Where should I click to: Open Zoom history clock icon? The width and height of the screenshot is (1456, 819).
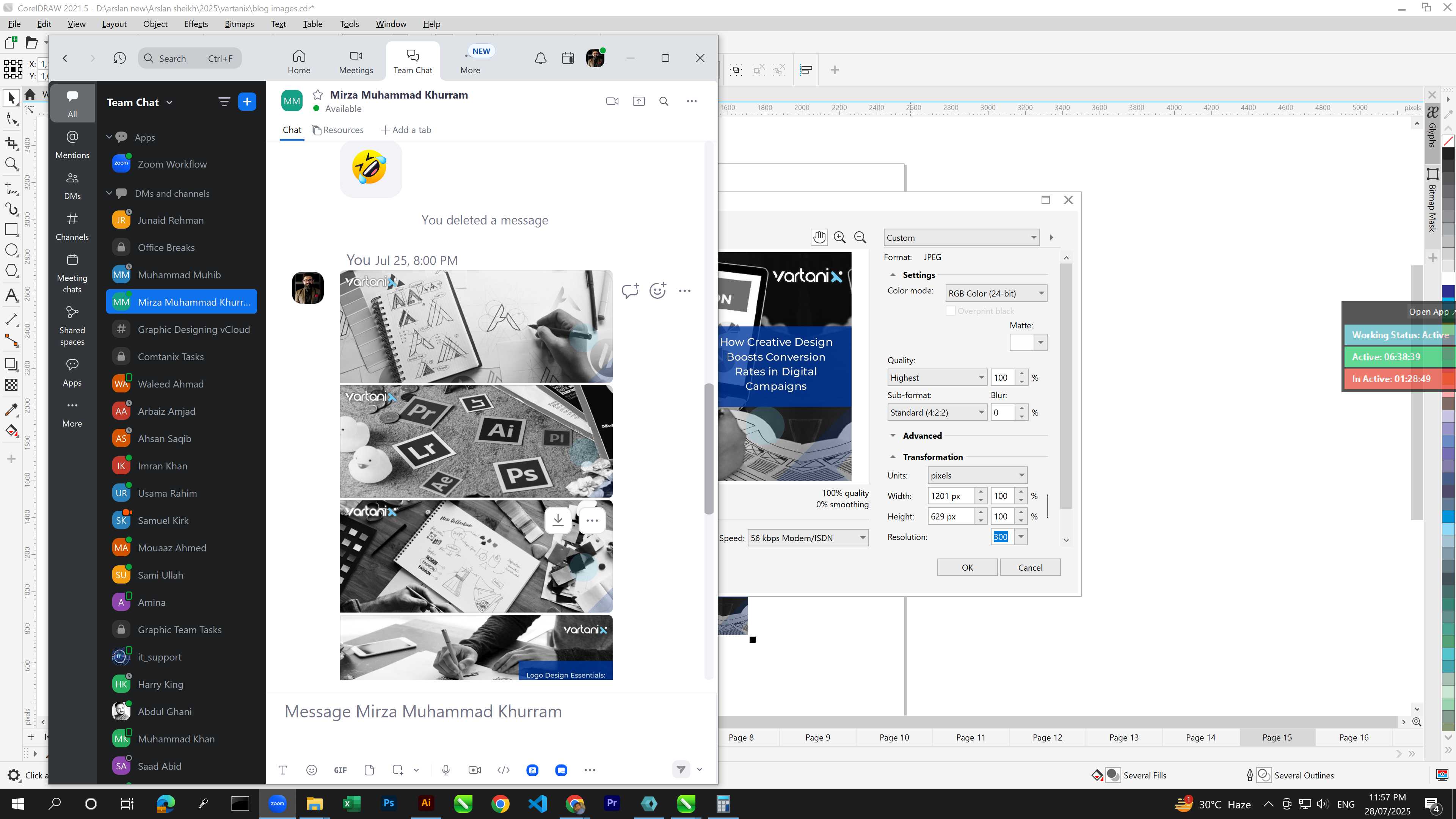point(119,58)
